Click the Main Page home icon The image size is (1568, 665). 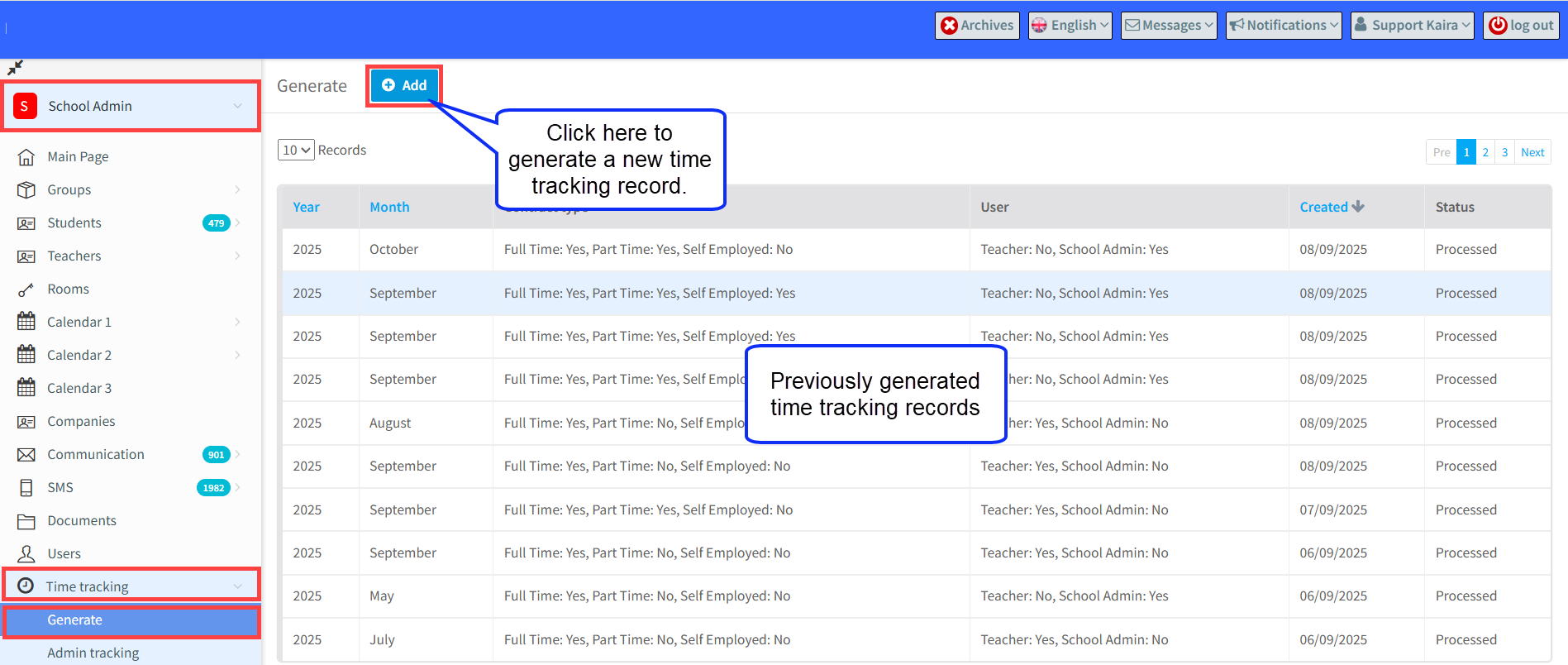26,157
